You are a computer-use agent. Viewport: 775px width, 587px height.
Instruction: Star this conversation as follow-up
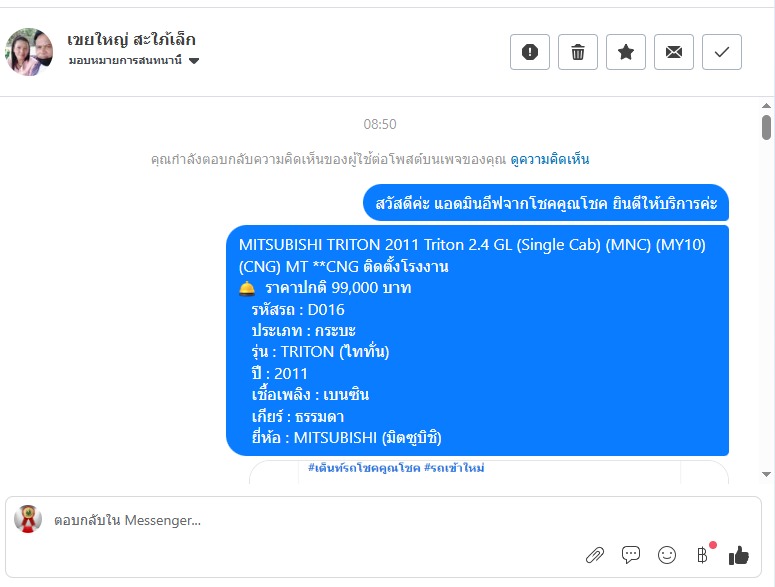click(x=626, y=52)
